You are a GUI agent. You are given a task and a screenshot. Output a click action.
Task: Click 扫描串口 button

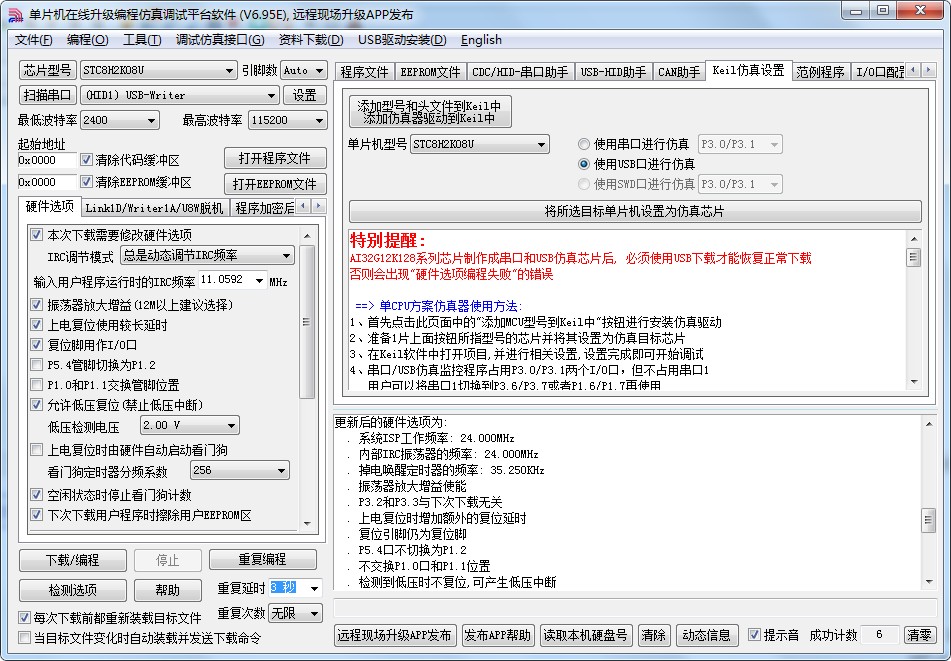[x=47, y=95]
